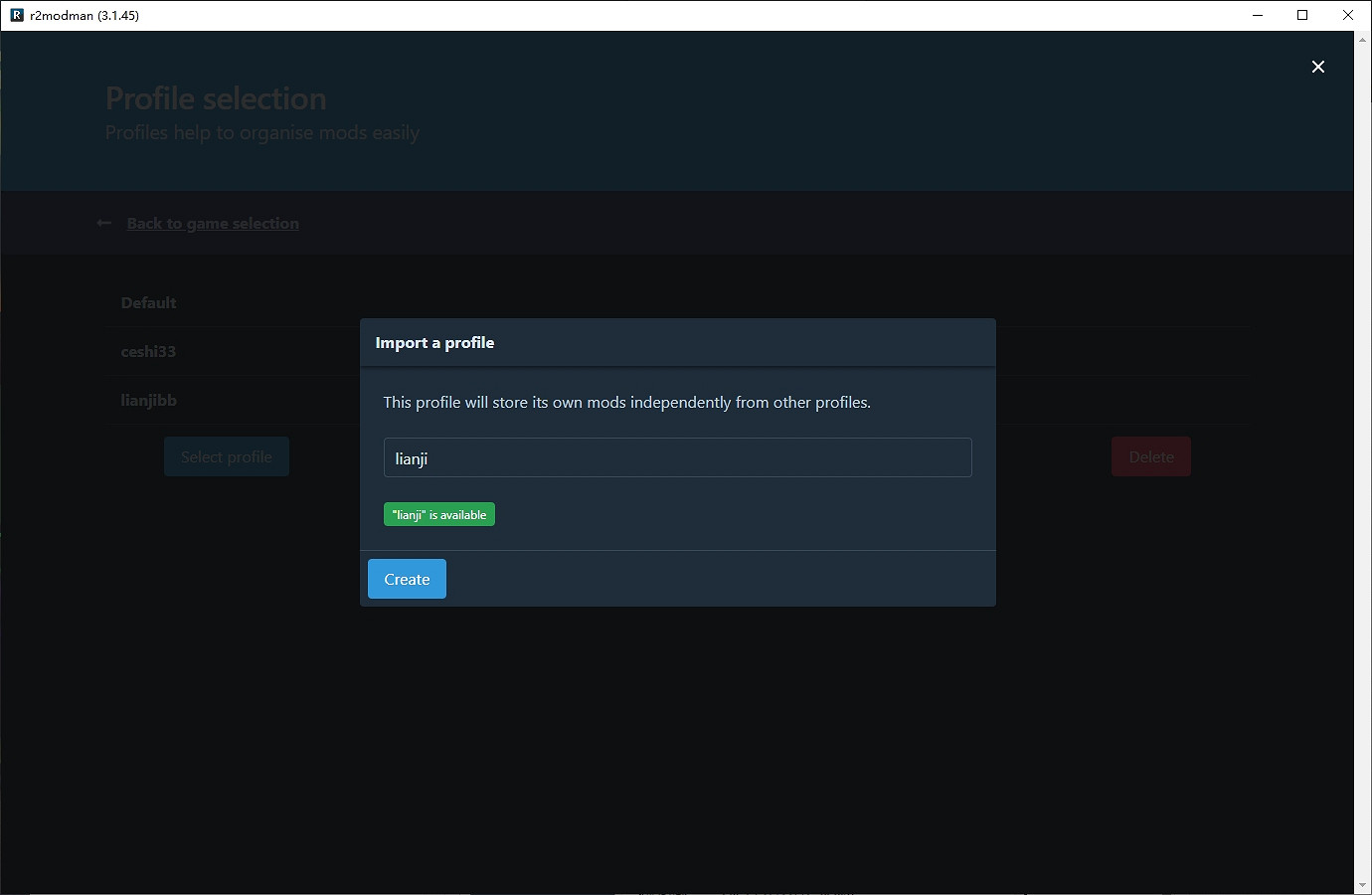The height and width of the screenshot is (895, 1372).
Task: Click the back arrow icon
Action: [104, 224]
